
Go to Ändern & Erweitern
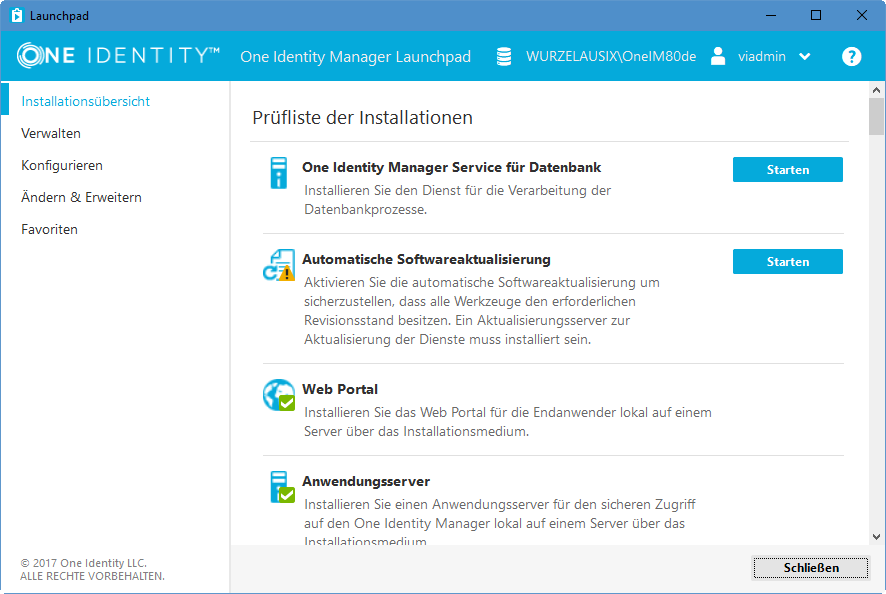click(81, 197)
